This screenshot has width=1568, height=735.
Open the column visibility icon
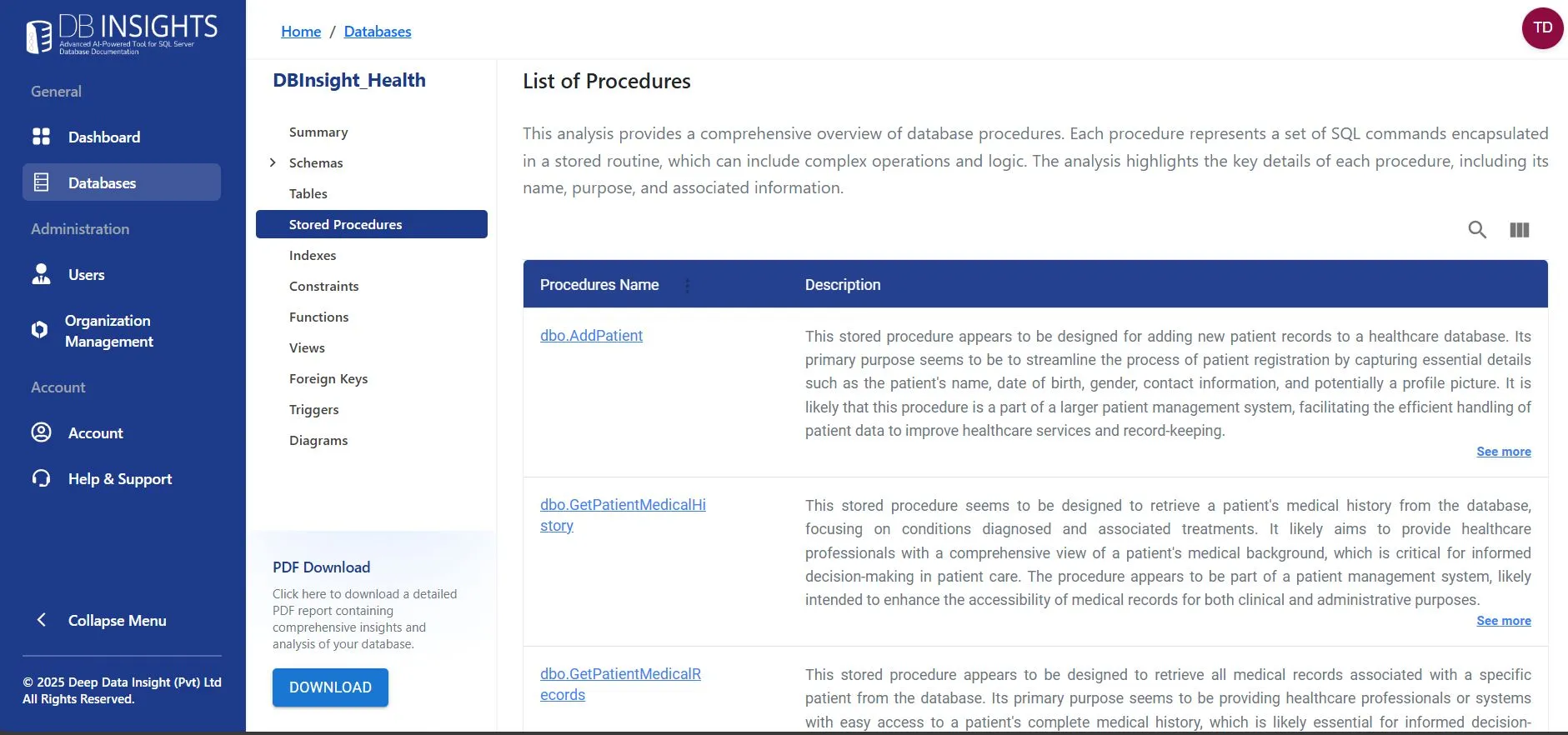click(1520, 230)
